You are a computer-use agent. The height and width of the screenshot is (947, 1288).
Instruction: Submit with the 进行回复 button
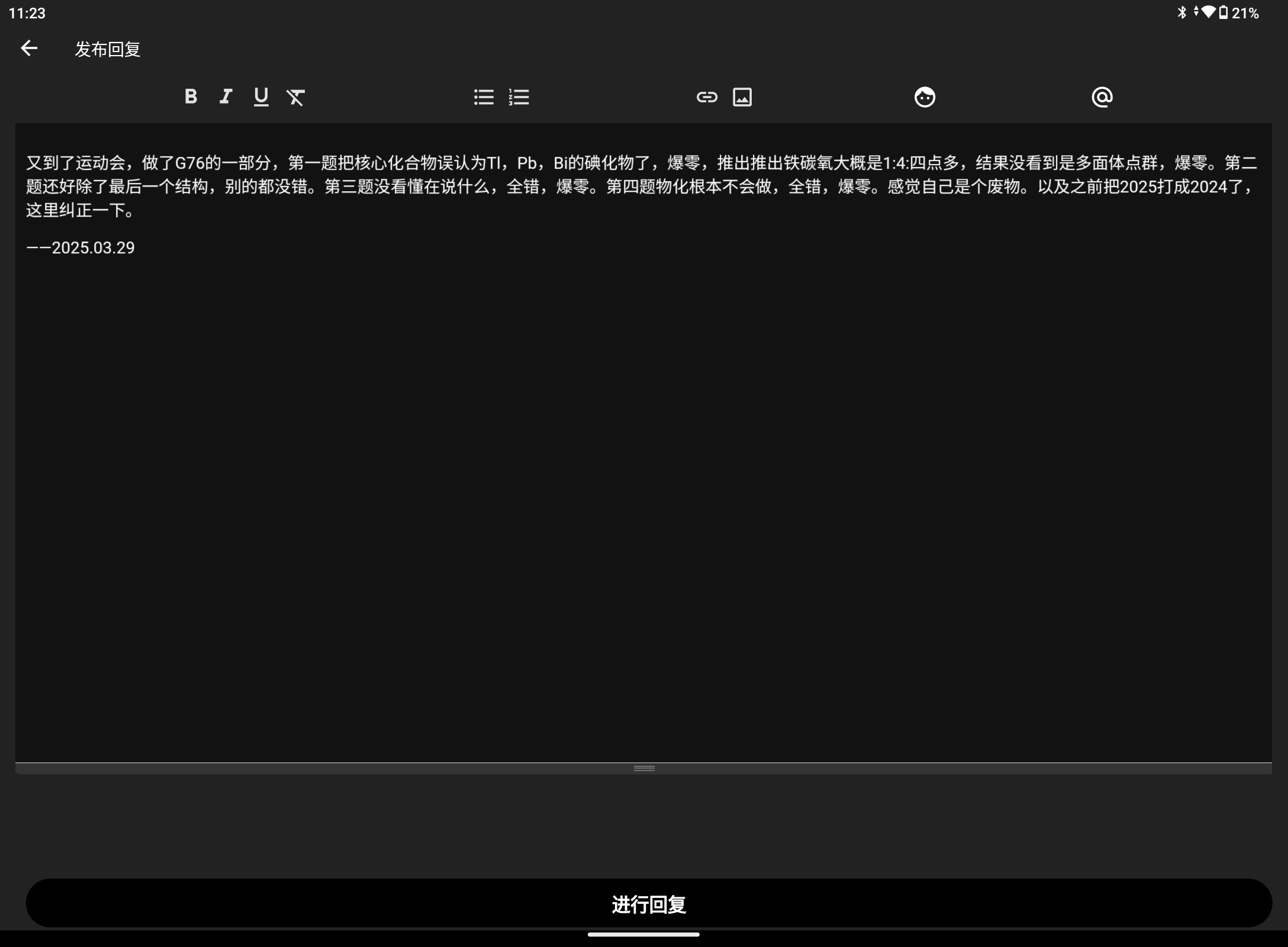649,903
